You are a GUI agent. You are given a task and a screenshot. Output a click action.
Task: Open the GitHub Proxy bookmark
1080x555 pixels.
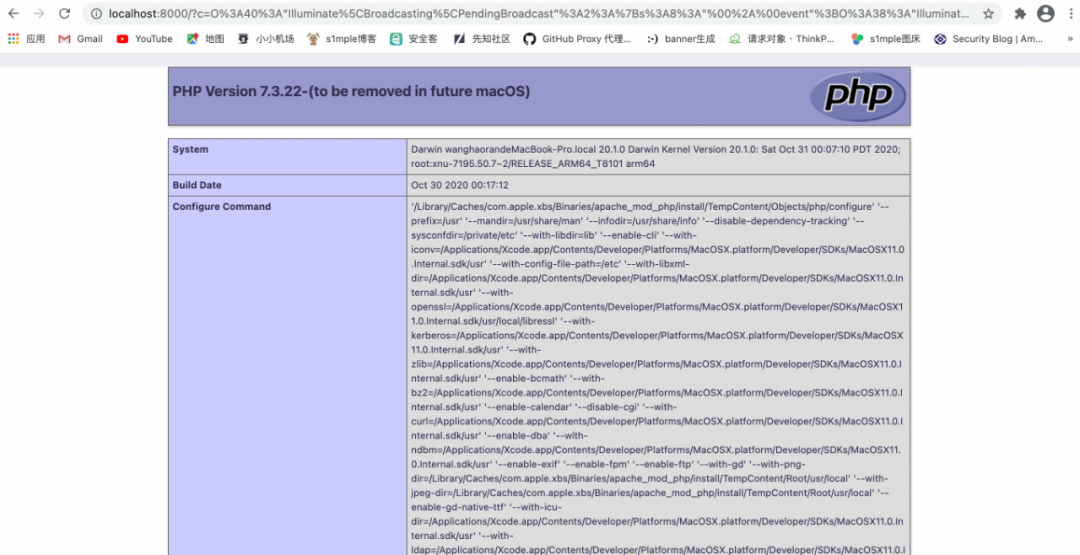pyautogui.click(x=577, y=39)
